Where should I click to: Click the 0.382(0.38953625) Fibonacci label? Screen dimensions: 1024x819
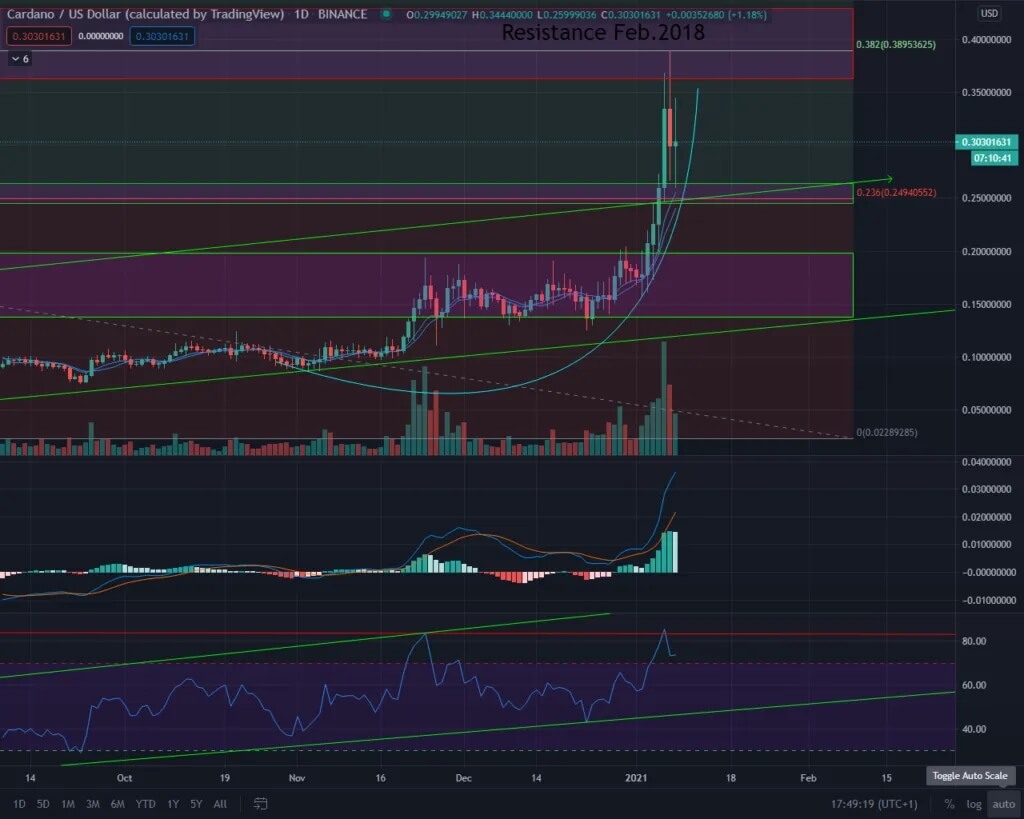tap(895, 44)
